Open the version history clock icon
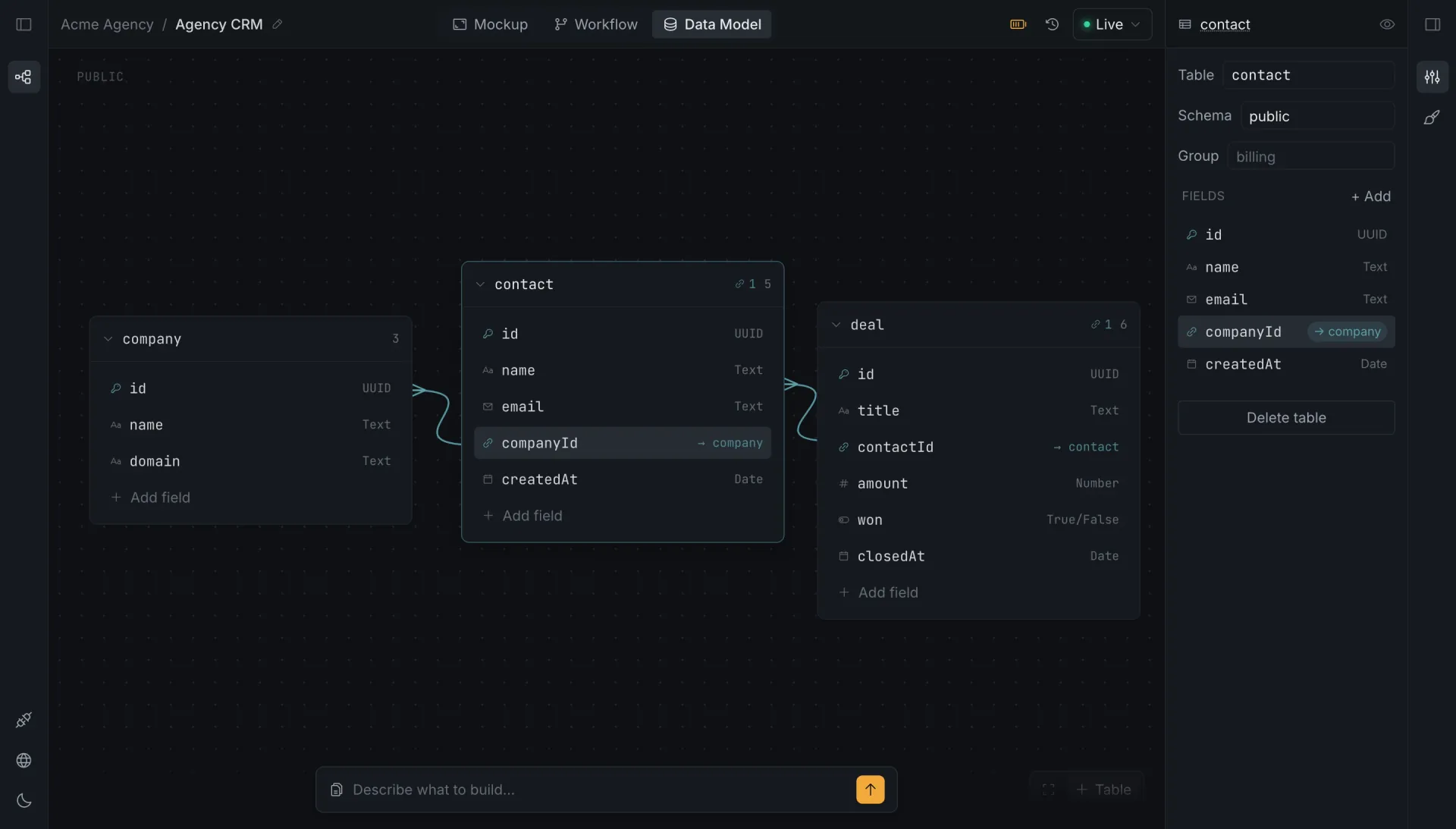 (1052, 24)
